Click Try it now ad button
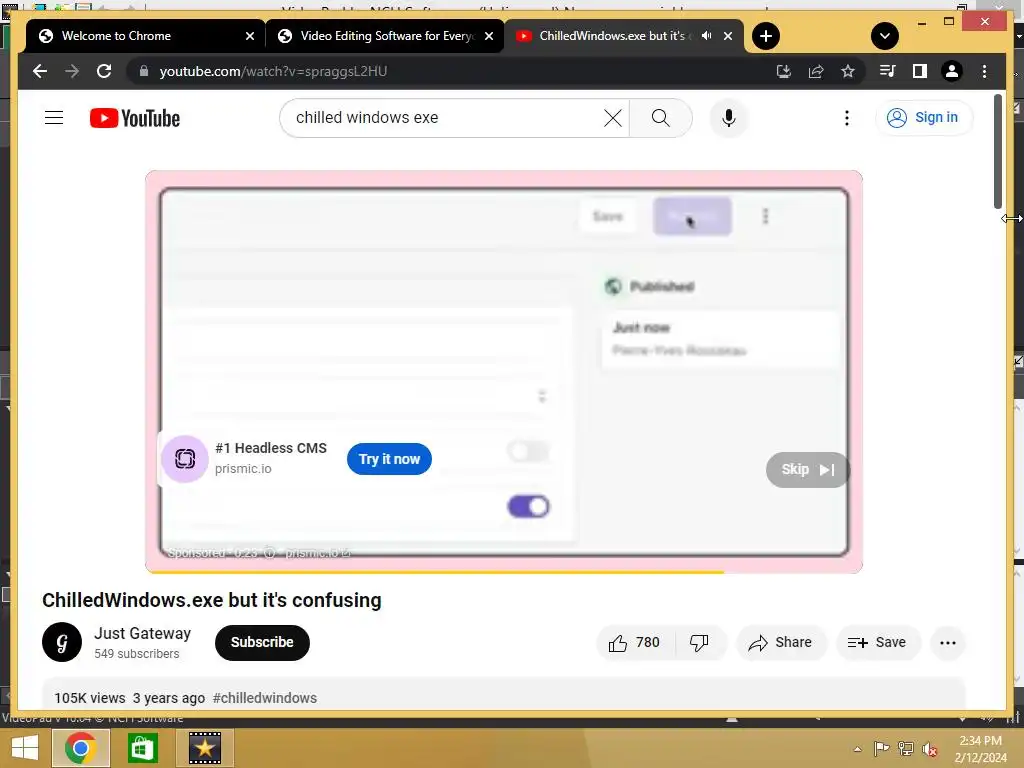Image resolution: width=1024 pixels, height=768 pixels. click(x=389, y=459)
